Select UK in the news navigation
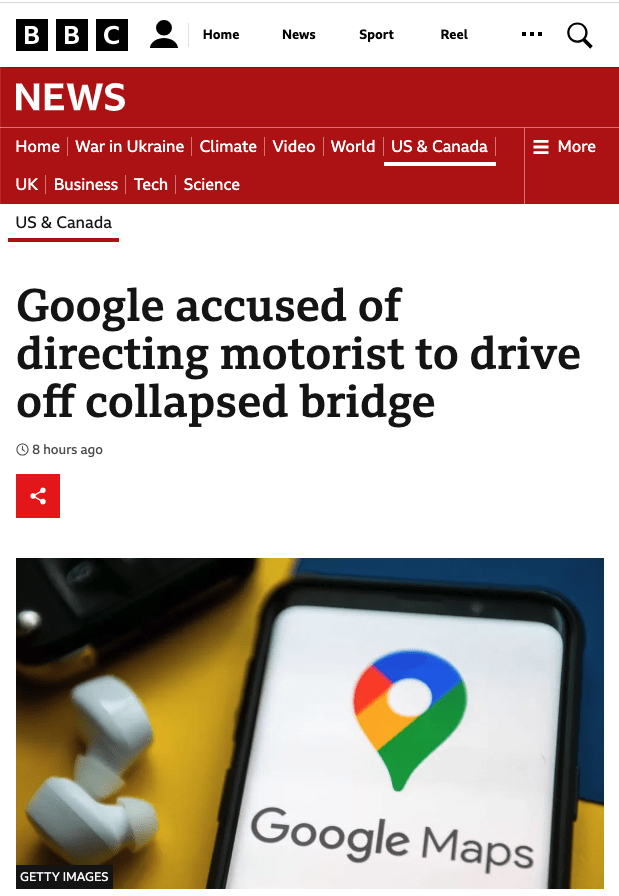Viewport: 619px width, 896px height. pos(27,185)
